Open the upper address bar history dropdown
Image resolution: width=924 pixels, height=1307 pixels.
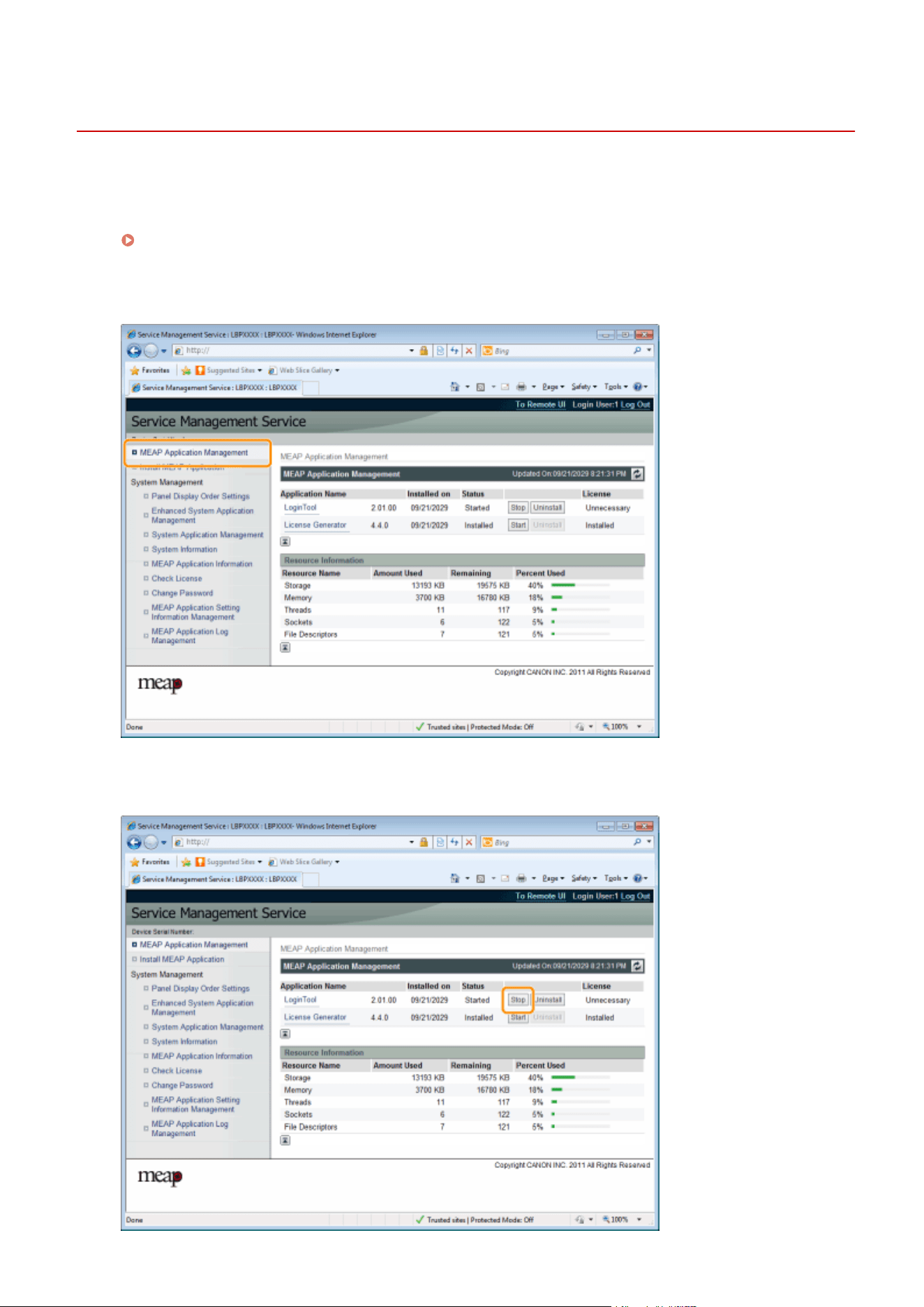tap(412, 351)
